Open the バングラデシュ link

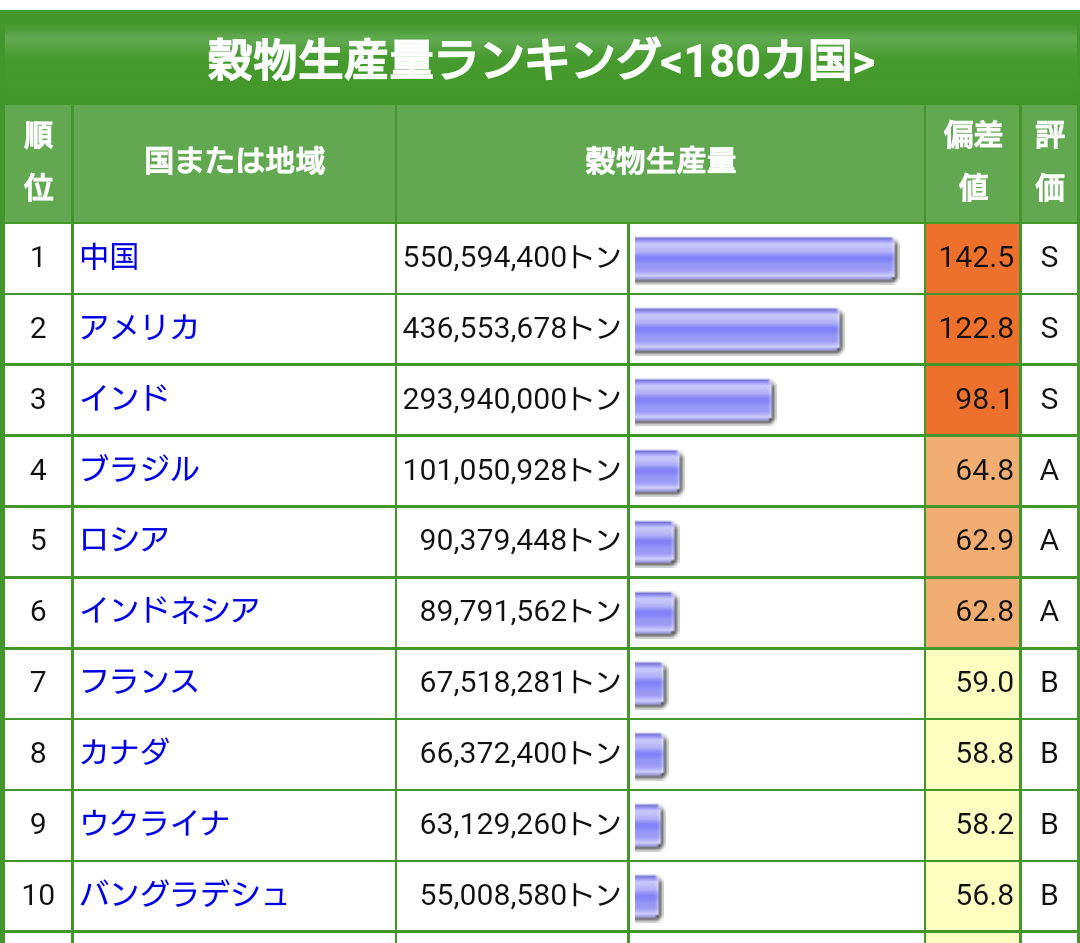click(185, 894)
